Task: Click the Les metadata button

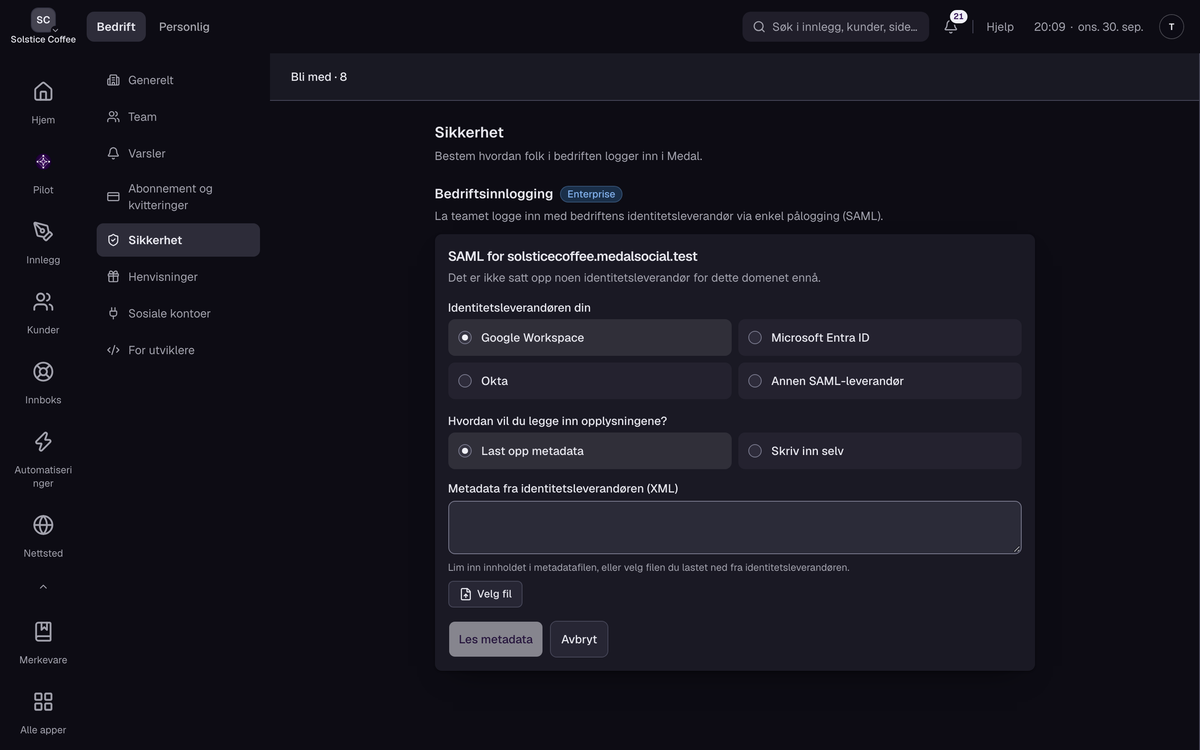Action: coord(496,639)
